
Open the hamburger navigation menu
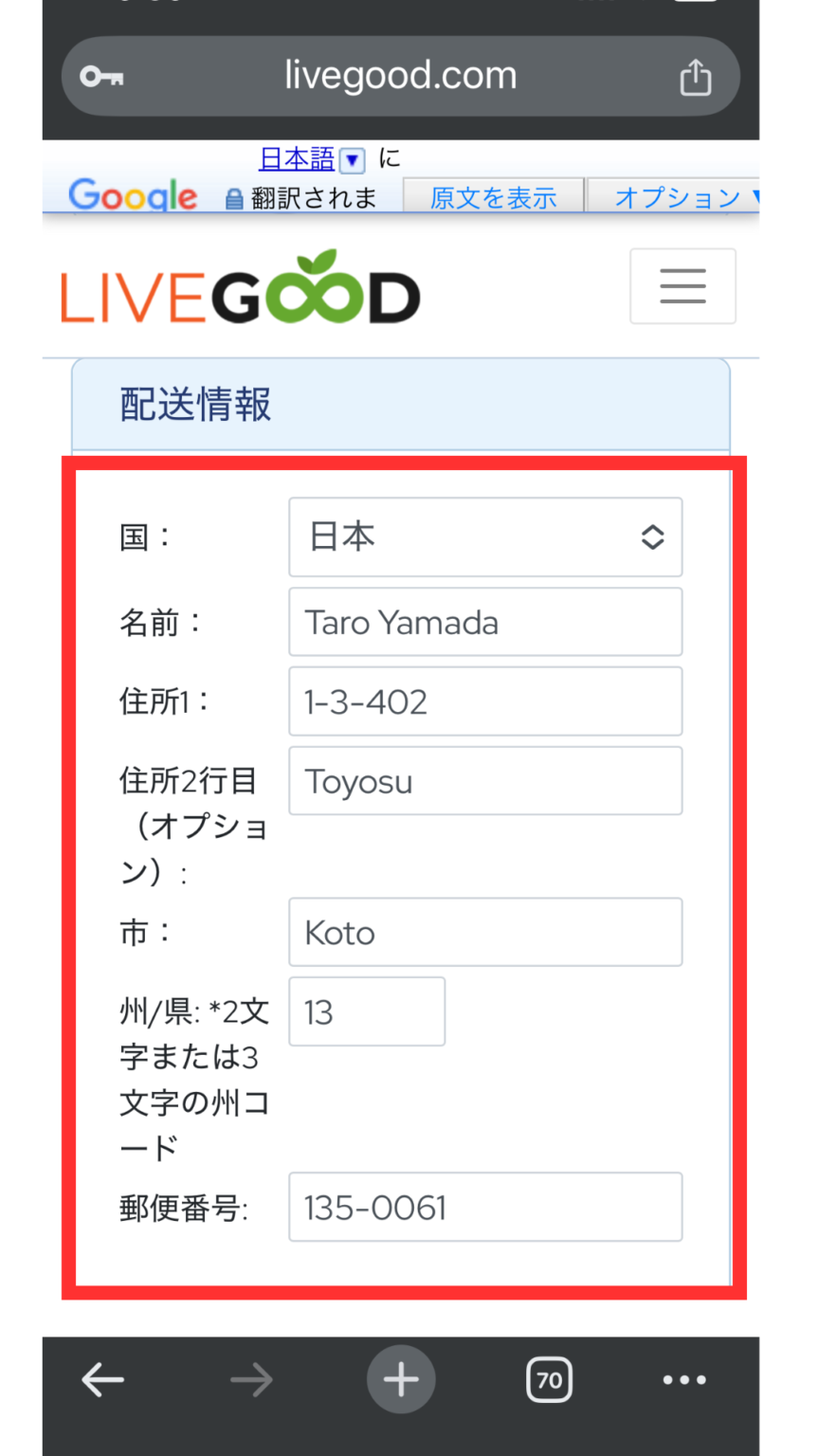click(x=682, y=286)
